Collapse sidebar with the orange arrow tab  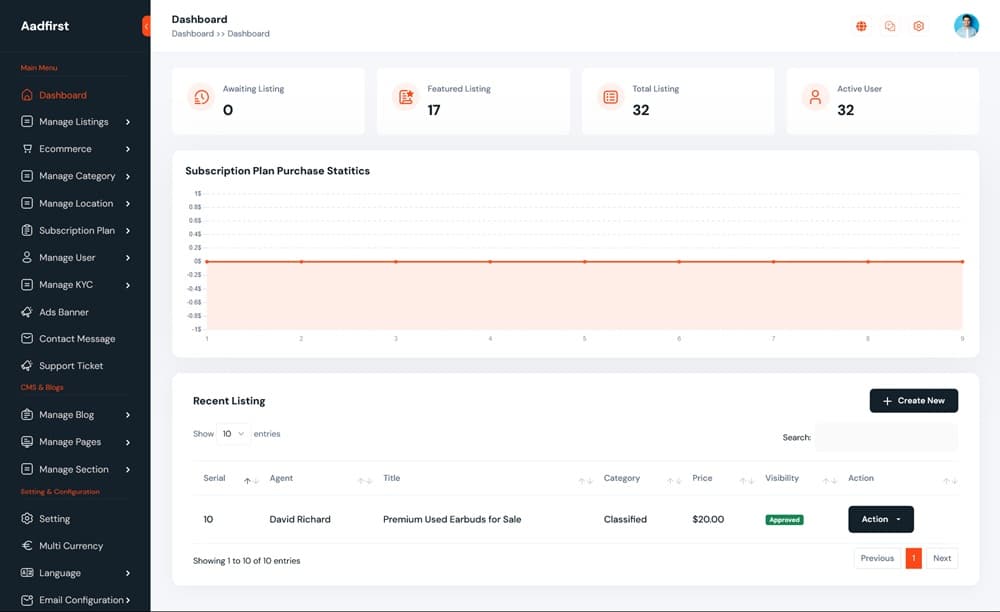point(147,26)
